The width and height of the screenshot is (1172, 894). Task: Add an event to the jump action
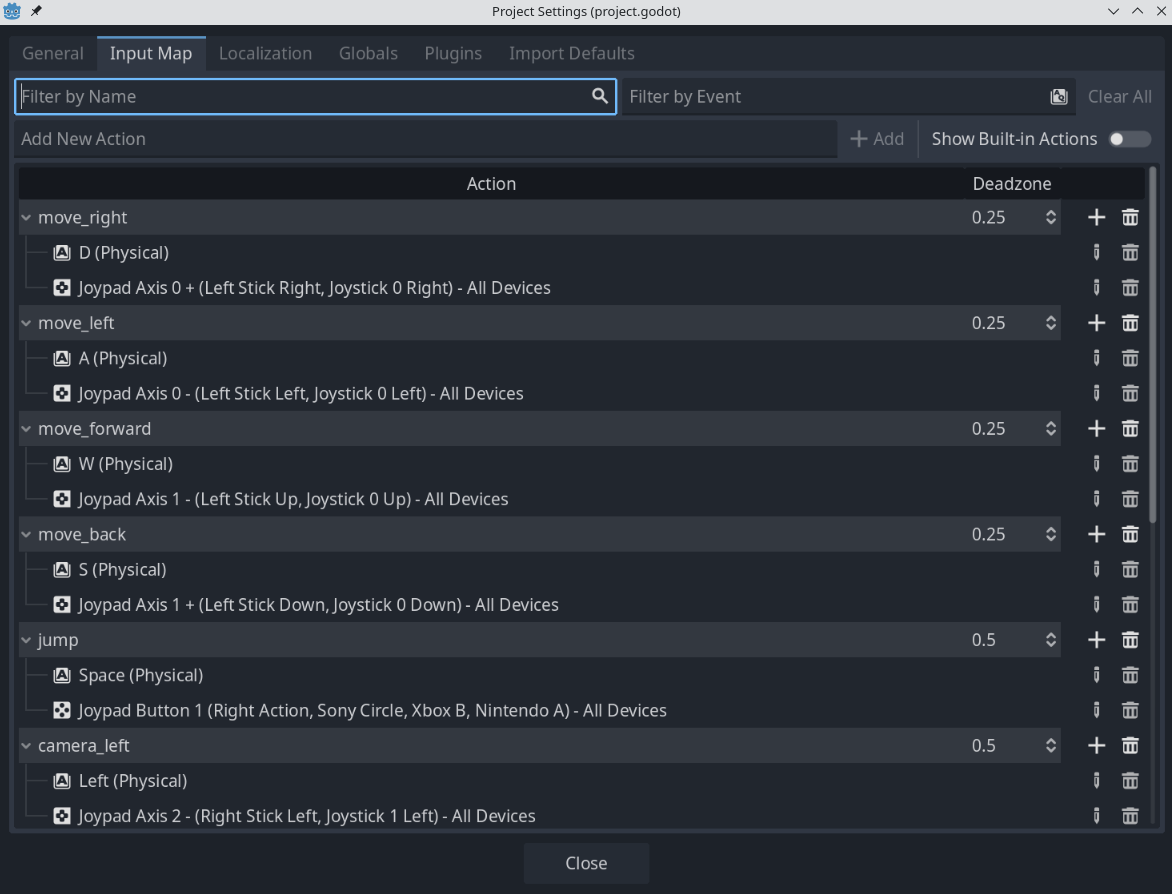click(x=1096, y=640)
